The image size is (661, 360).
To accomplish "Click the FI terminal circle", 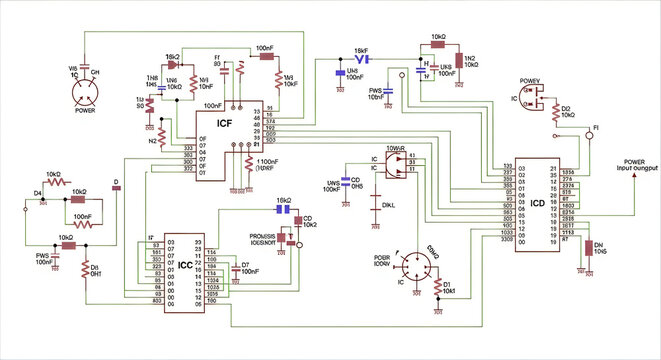I will point(589,135).
